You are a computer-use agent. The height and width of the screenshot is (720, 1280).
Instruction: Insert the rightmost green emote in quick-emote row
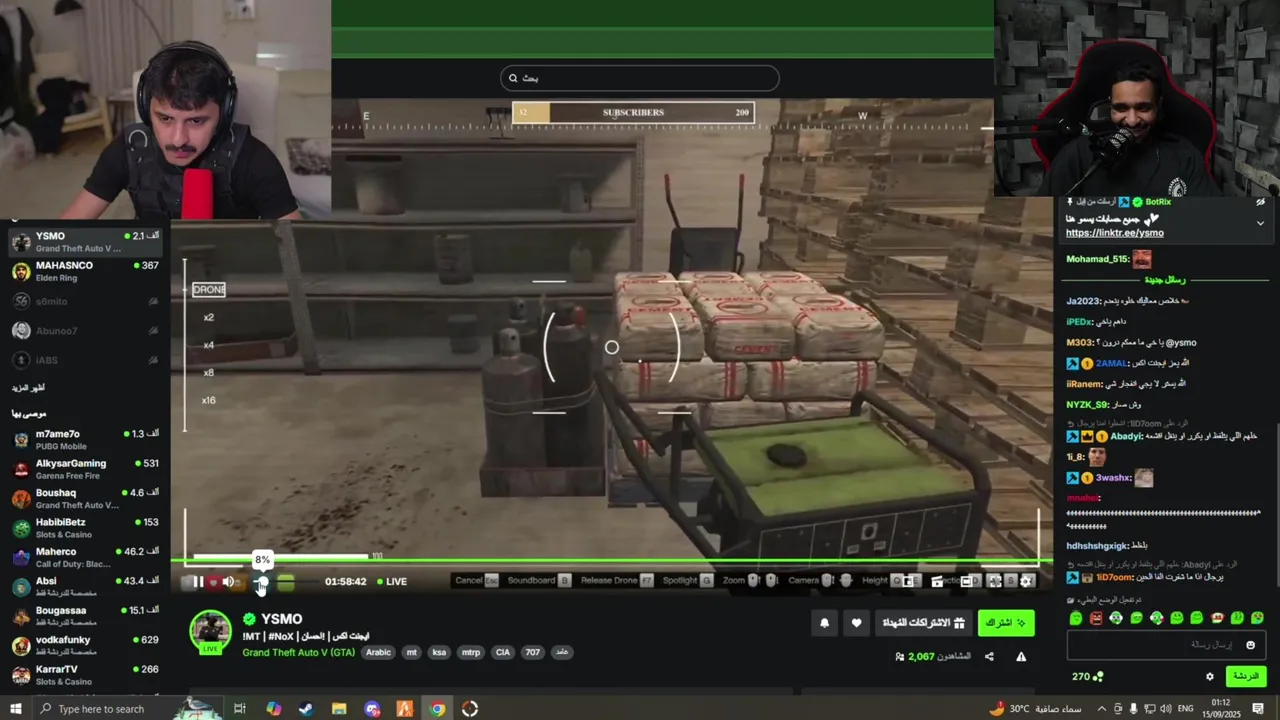click(x=1257, y=618)
